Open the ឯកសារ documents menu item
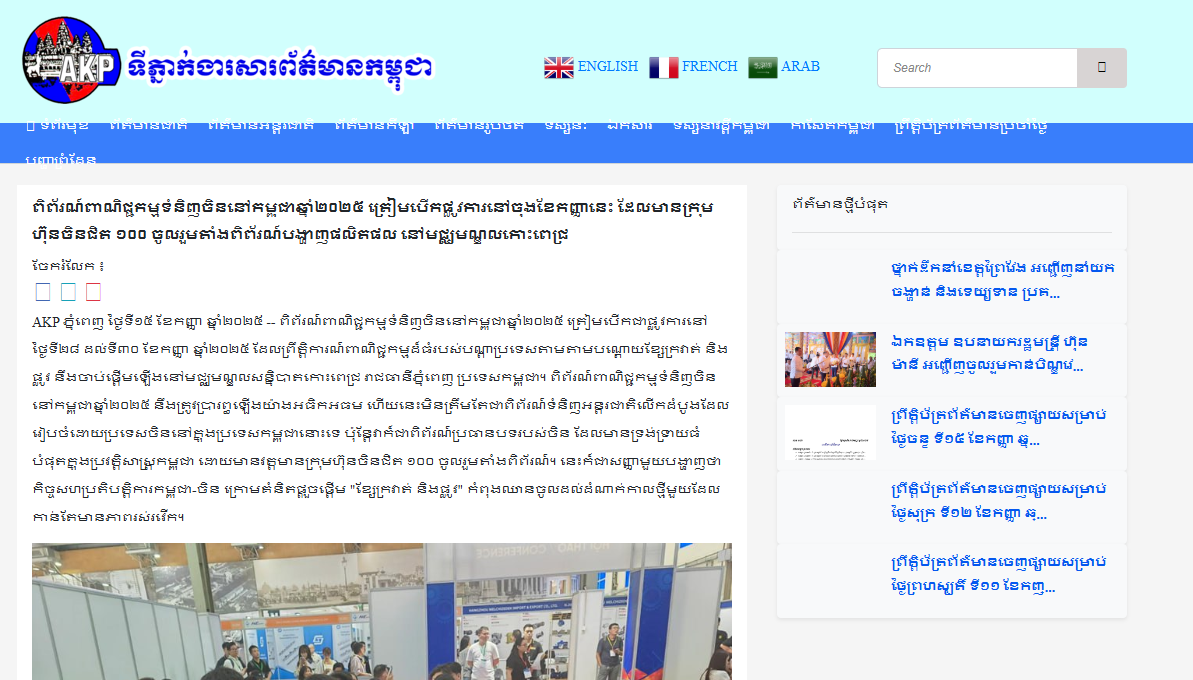This screenshot has width=1193, height=680. click(630, 126)
